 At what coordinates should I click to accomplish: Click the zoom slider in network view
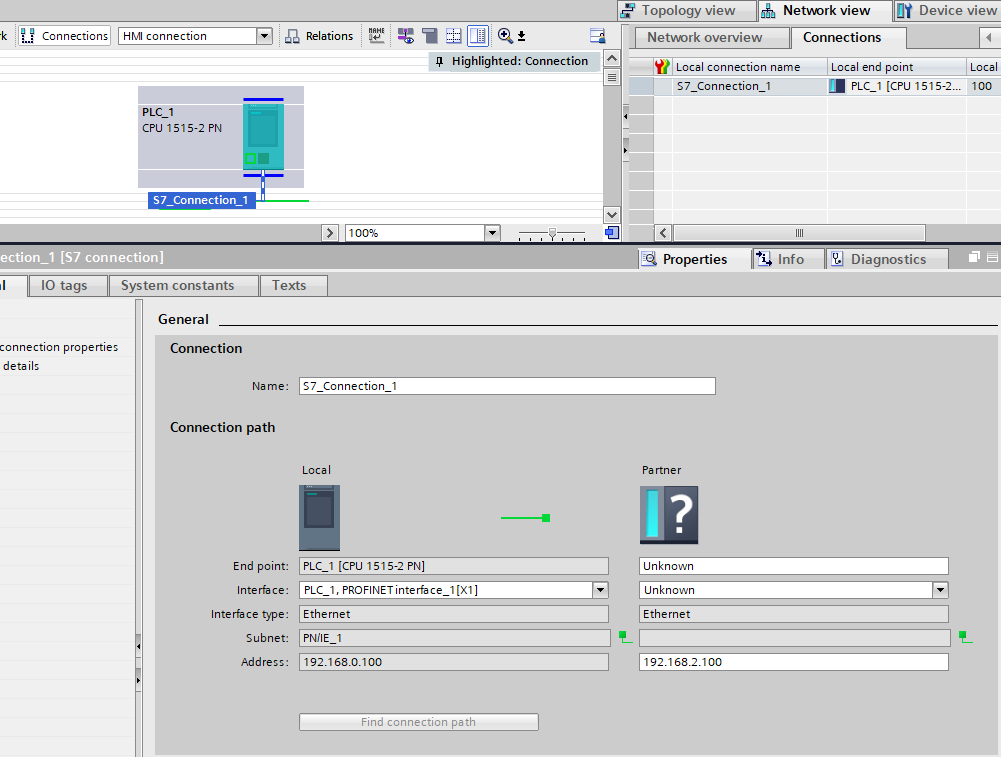pyautogui.click(x=552, y=233)
